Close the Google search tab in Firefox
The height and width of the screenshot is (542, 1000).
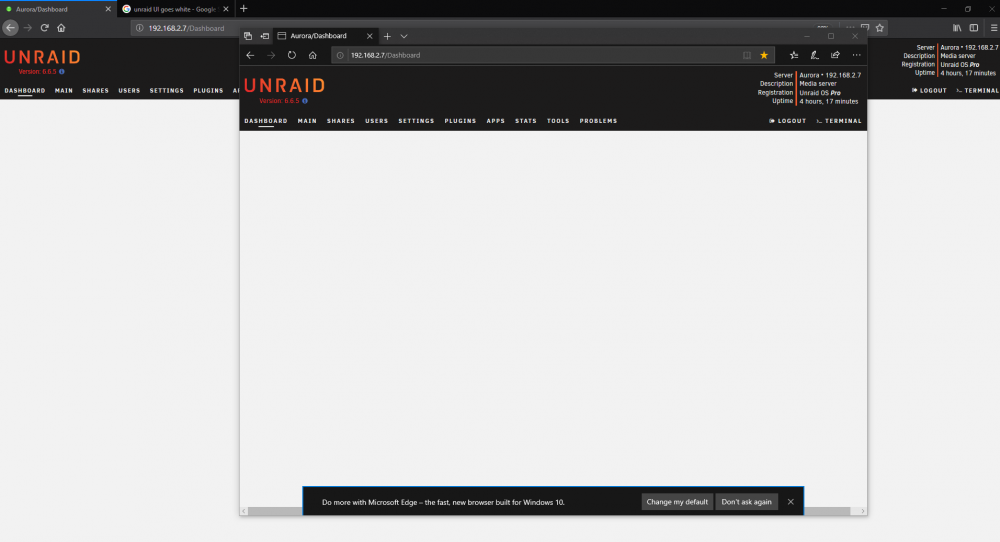[226, 9]
